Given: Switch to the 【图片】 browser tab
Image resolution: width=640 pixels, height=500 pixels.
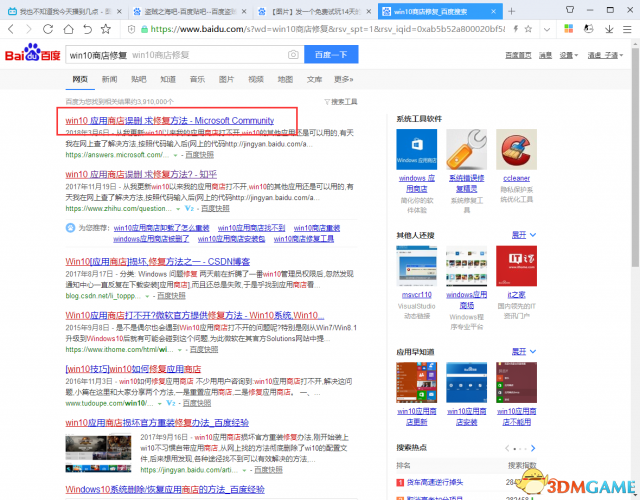Looking at the screenshot, I should pos(316,11).
